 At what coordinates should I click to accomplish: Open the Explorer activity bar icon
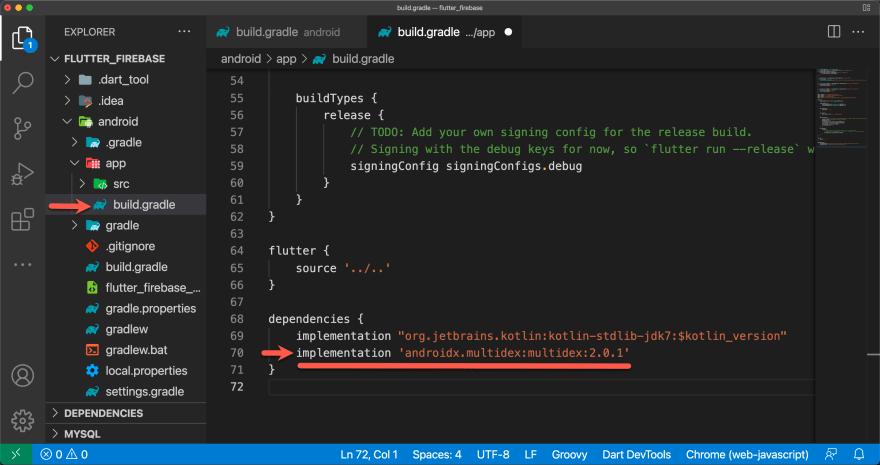(22, 39)
